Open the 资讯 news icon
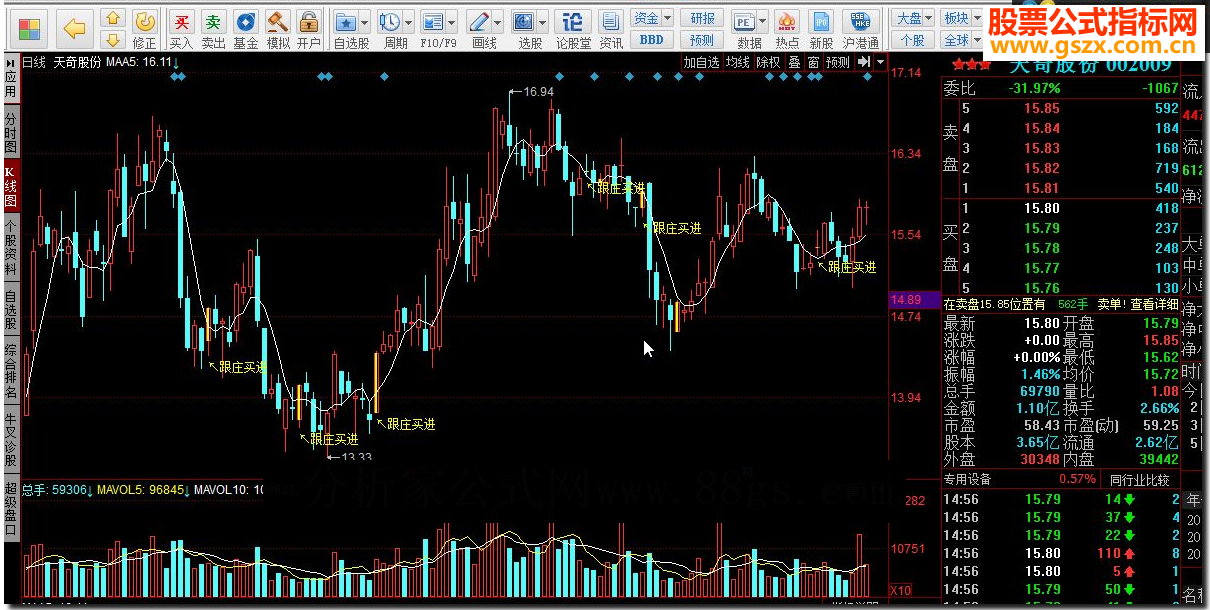The width and height of the screenshot is (1210, 610). click(611, 28)
